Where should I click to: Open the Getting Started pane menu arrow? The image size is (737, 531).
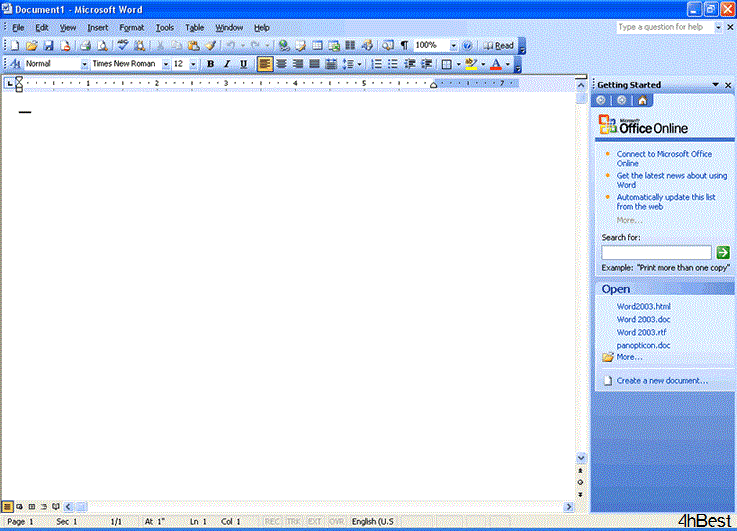click(x=715, y=85)
